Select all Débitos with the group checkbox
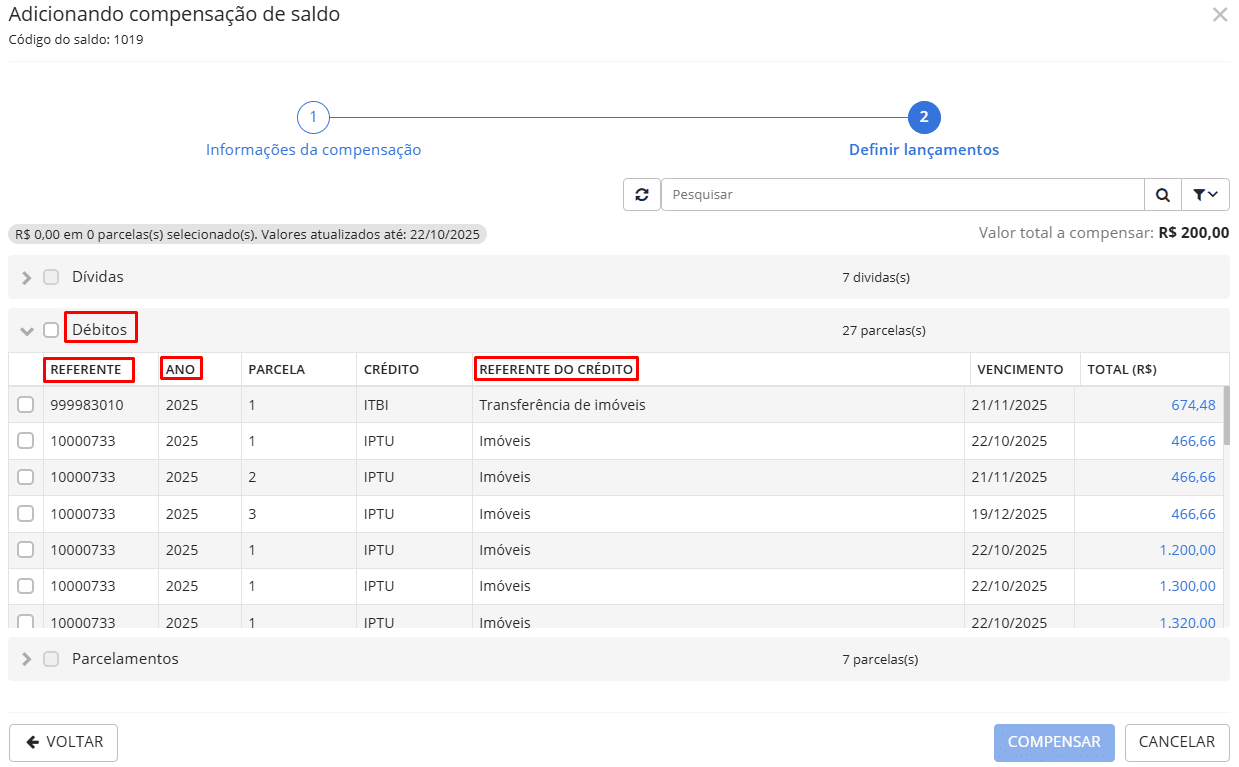This screenshot has width=1239, height=767. click(x=51, y=330)
